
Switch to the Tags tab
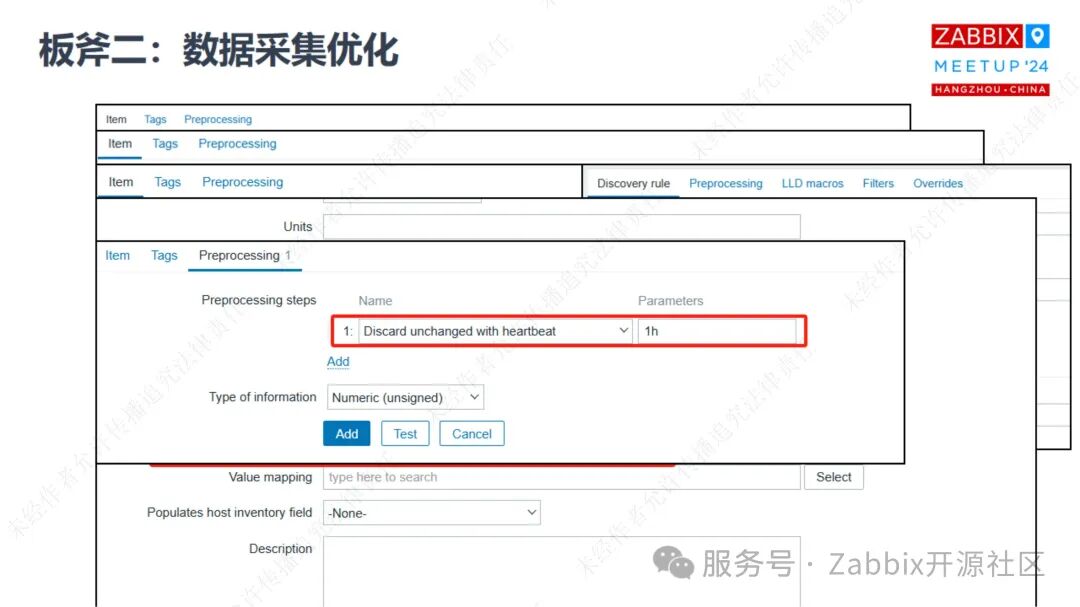tap(163, 255)
